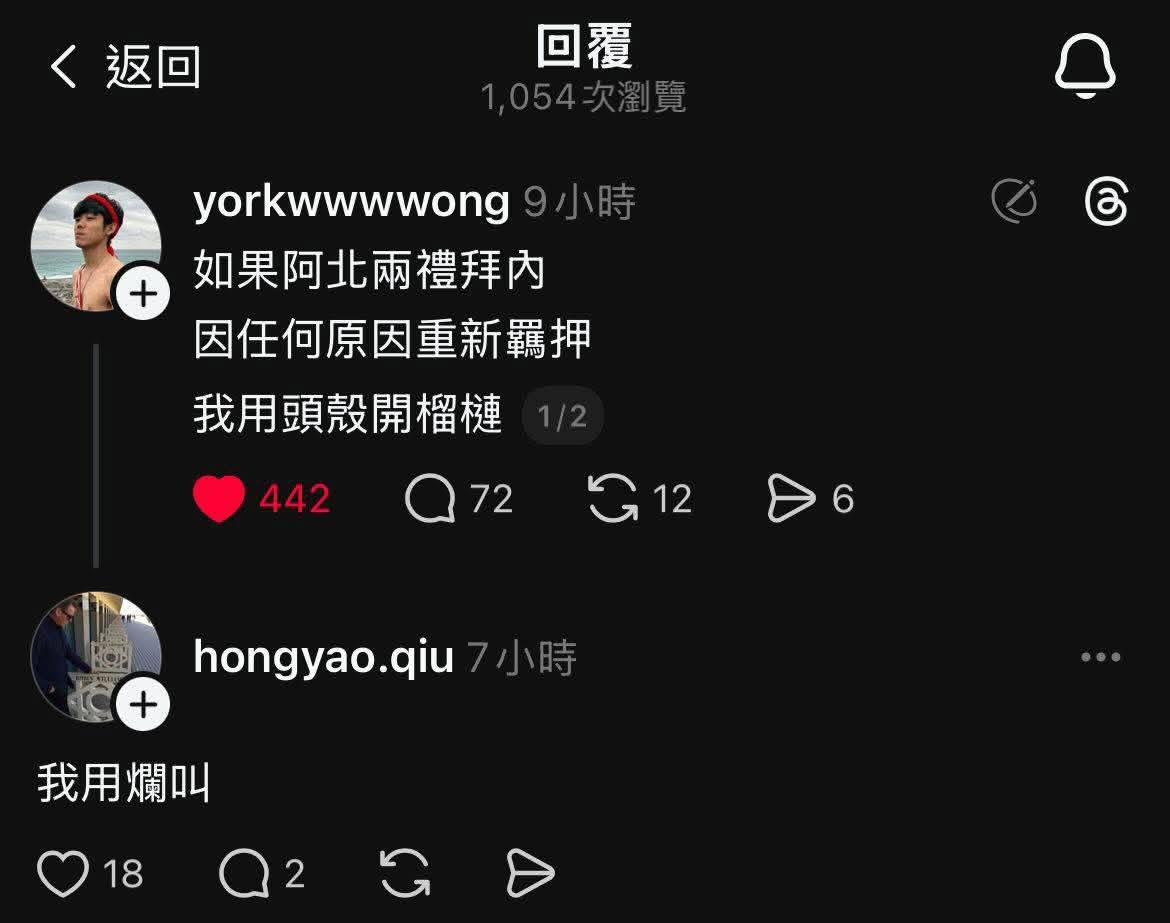
Task: Open the yorkwwwwong profile link
Action: click(x=351, y=201)
